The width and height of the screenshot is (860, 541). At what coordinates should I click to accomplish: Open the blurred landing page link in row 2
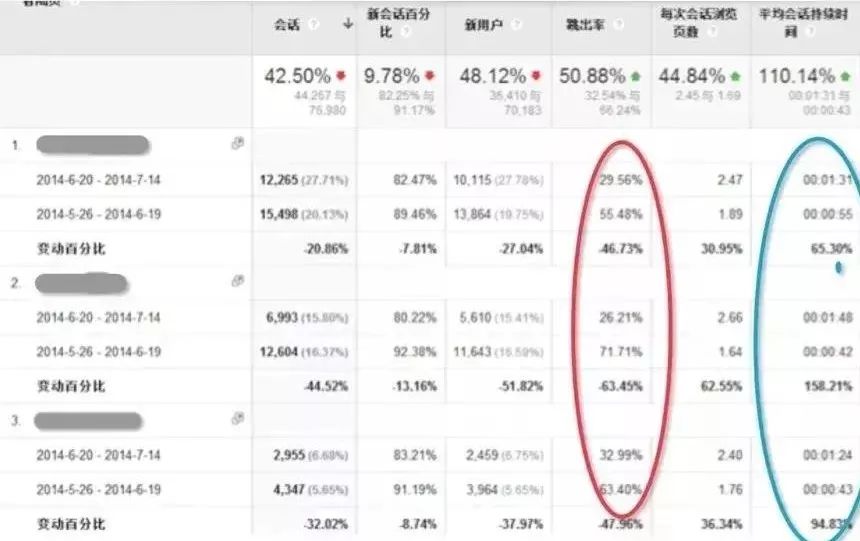click(x=81, y=283)
